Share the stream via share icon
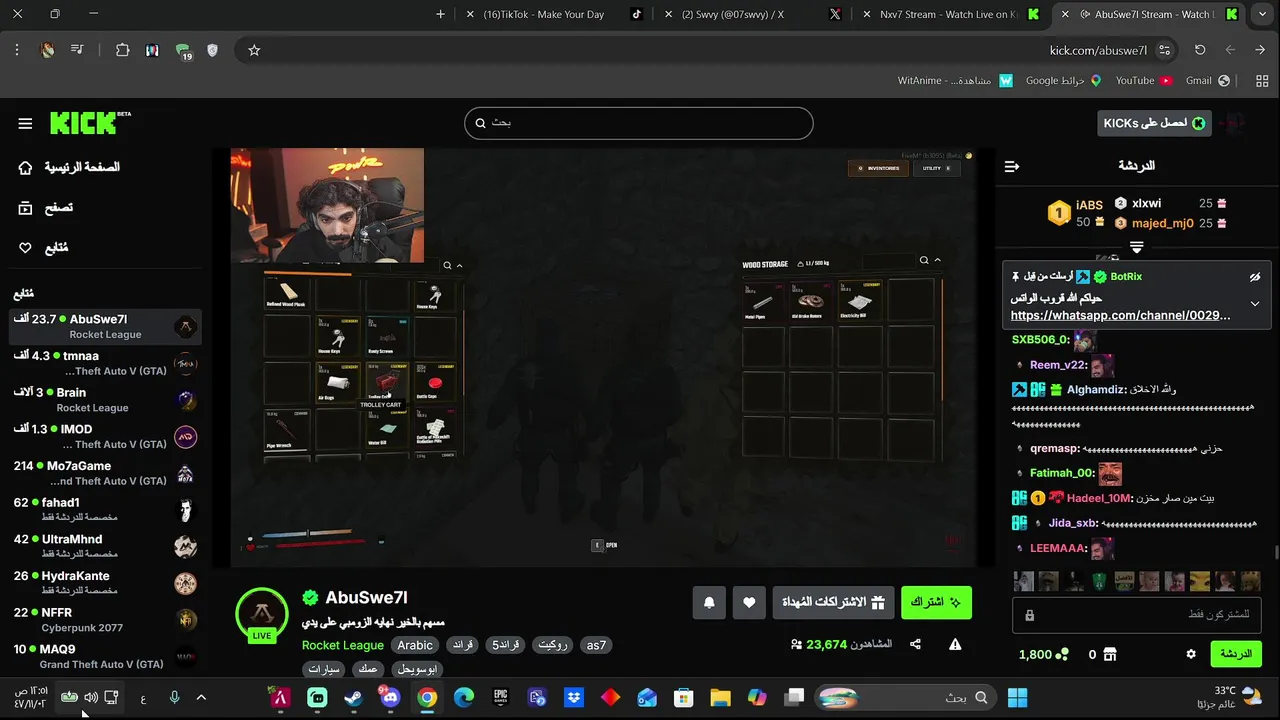The height and width of the screenshot is (720, 1280). (x=915, y=645)
